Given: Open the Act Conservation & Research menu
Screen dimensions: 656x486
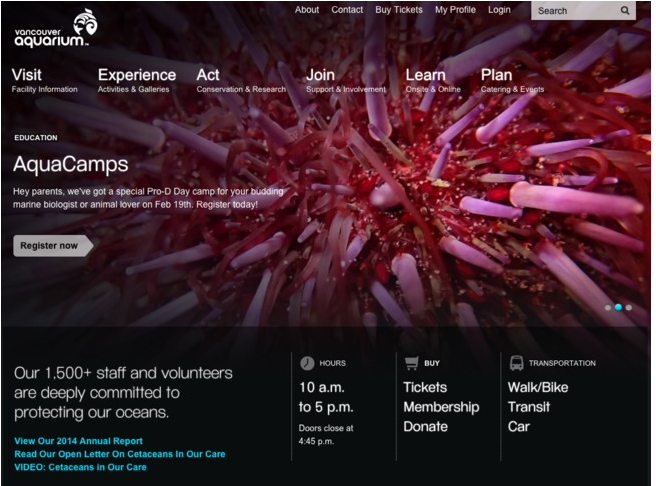Looking at the screenshot, I should pos(241,80).
